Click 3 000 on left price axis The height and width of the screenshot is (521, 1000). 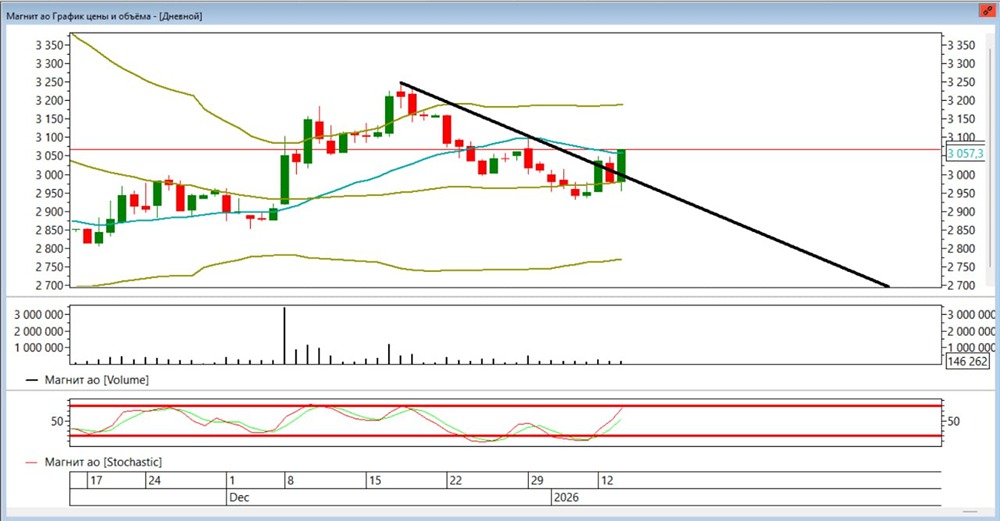pyautogui.click(x=49, y=175)
